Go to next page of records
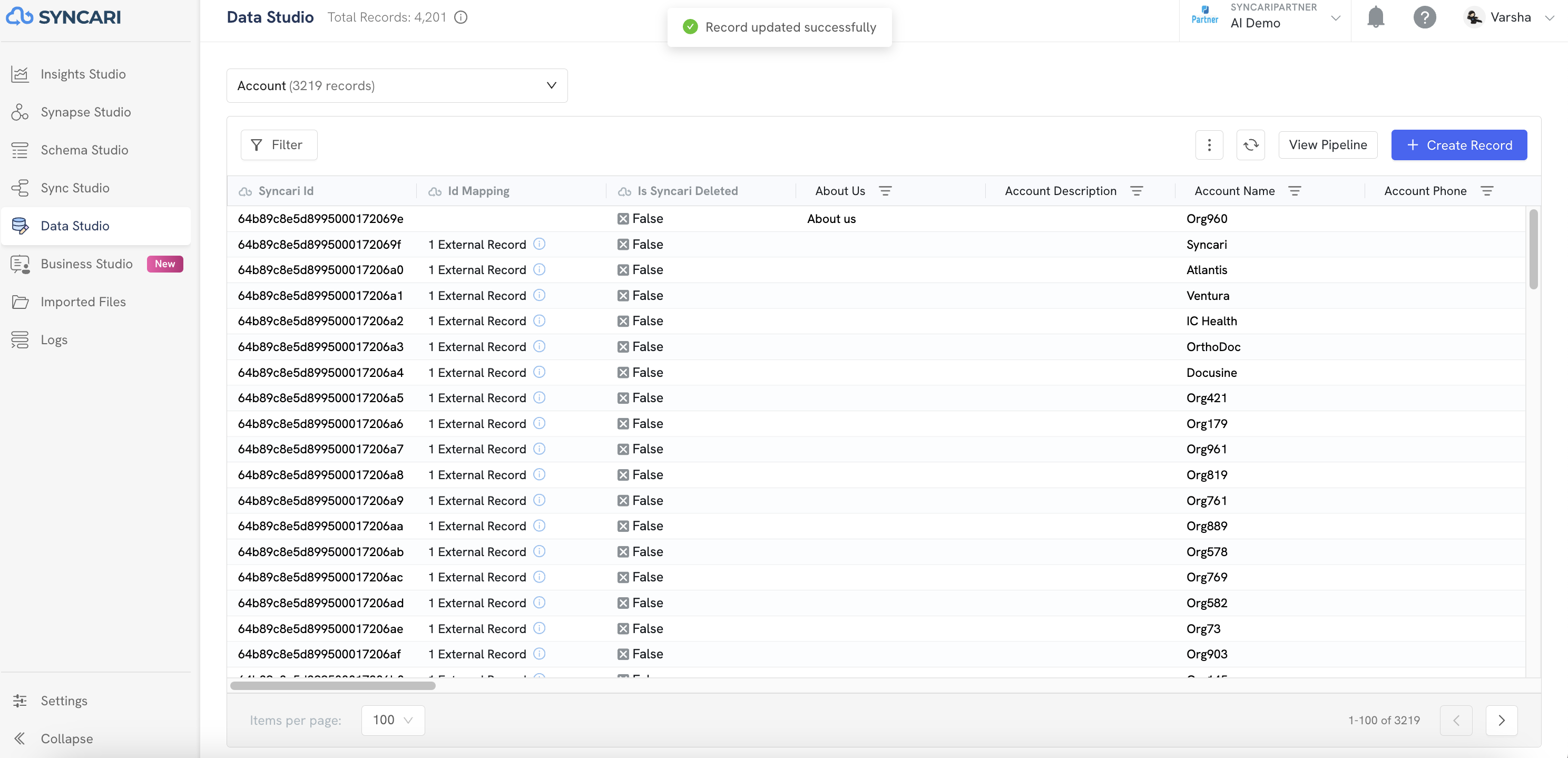The height and width of the screenshot is (758, 1568). coord(1501,720)
